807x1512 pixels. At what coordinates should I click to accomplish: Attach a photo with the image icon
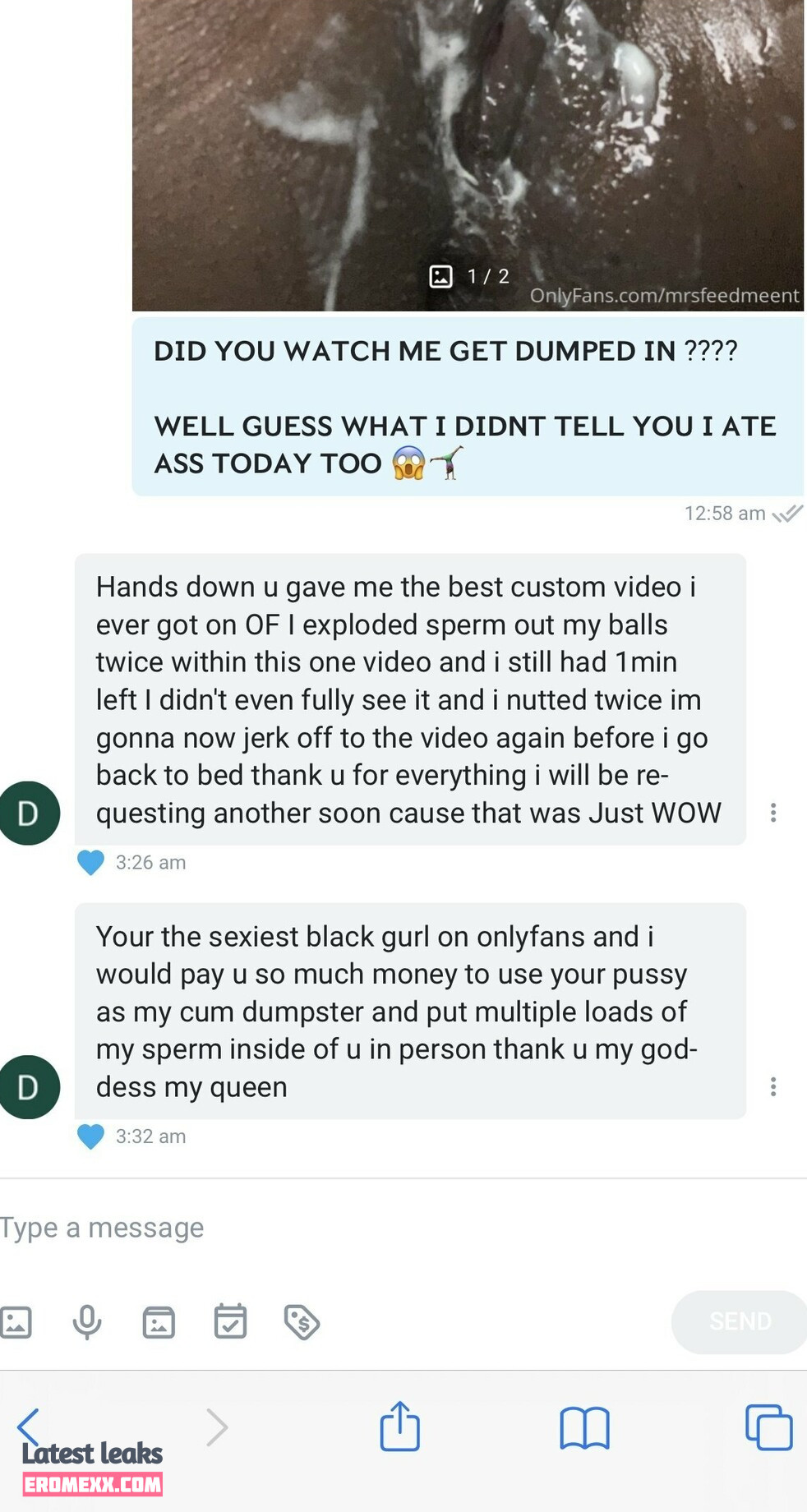15,1322
